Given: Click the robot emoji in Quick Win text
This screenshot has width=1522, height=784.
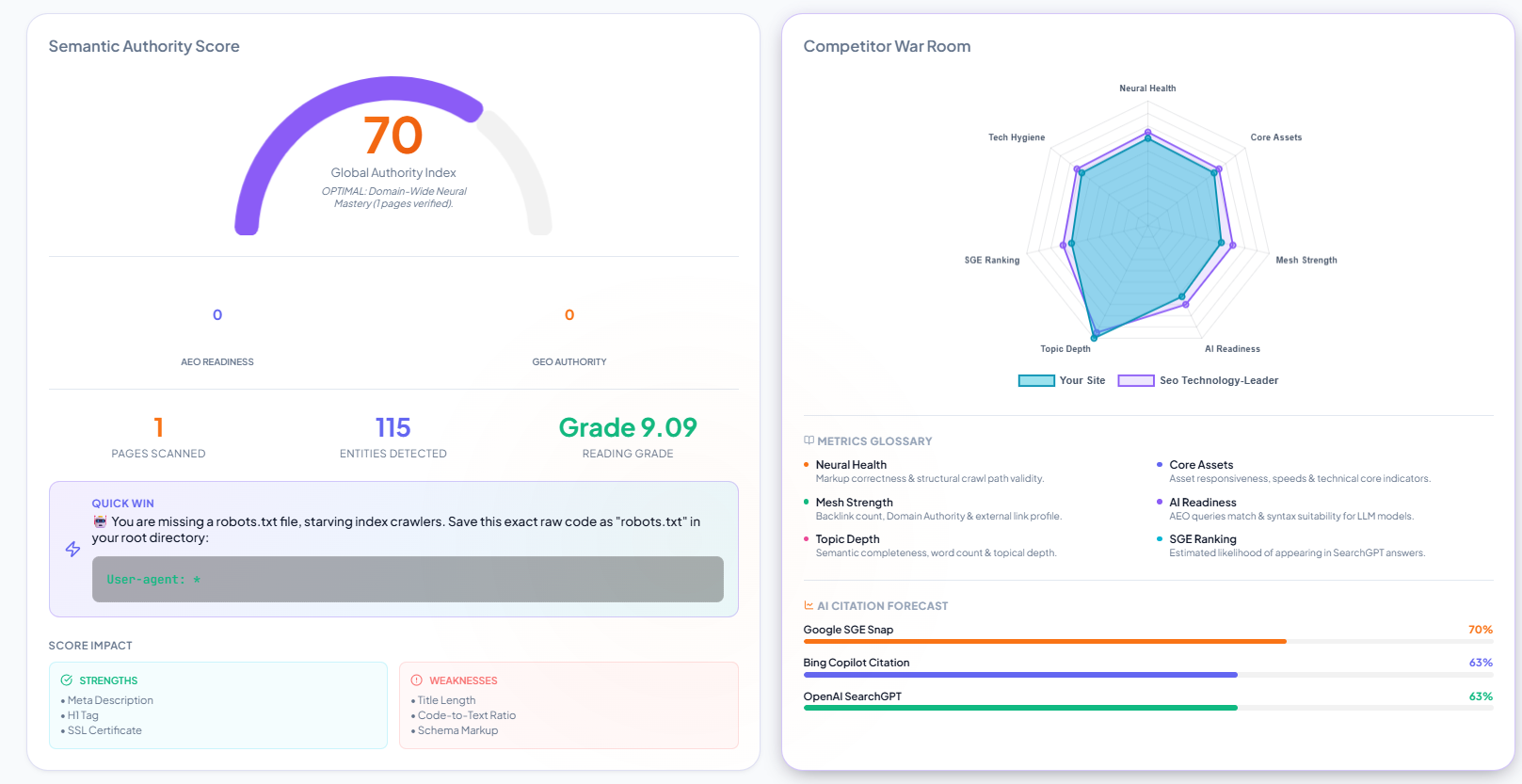Looking at the screenshot, I should [100, 521].
